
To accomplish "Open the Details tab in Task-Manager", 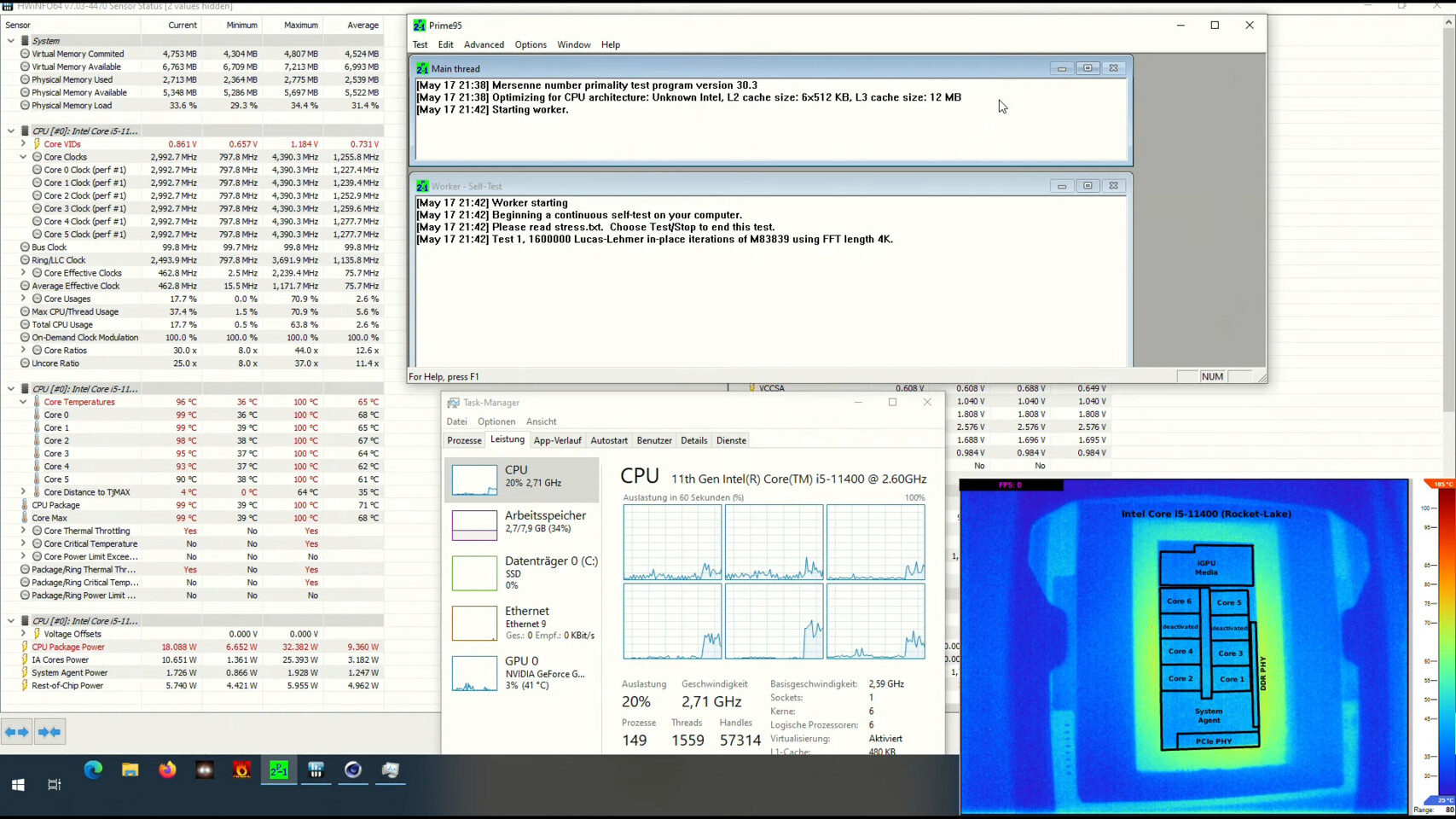I will point(693,440).
